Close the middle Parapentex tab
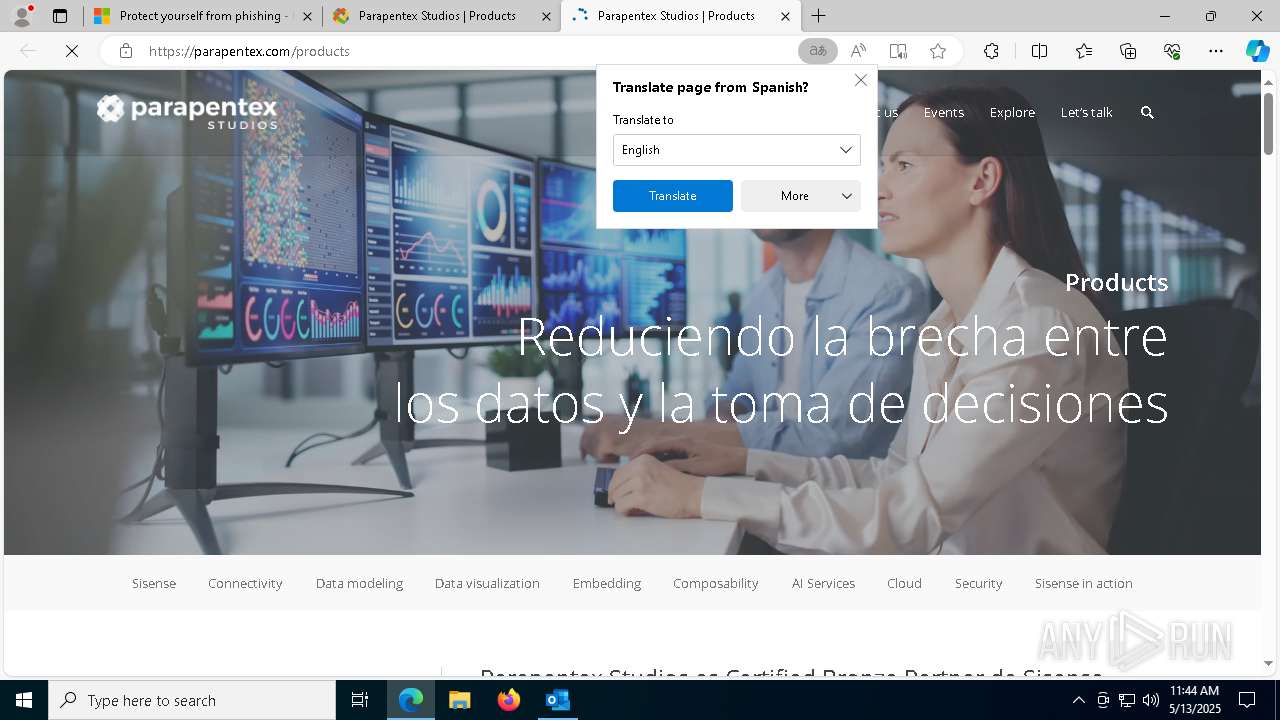1280x720 pixels. pyautogui.click(x=546, y=16)
